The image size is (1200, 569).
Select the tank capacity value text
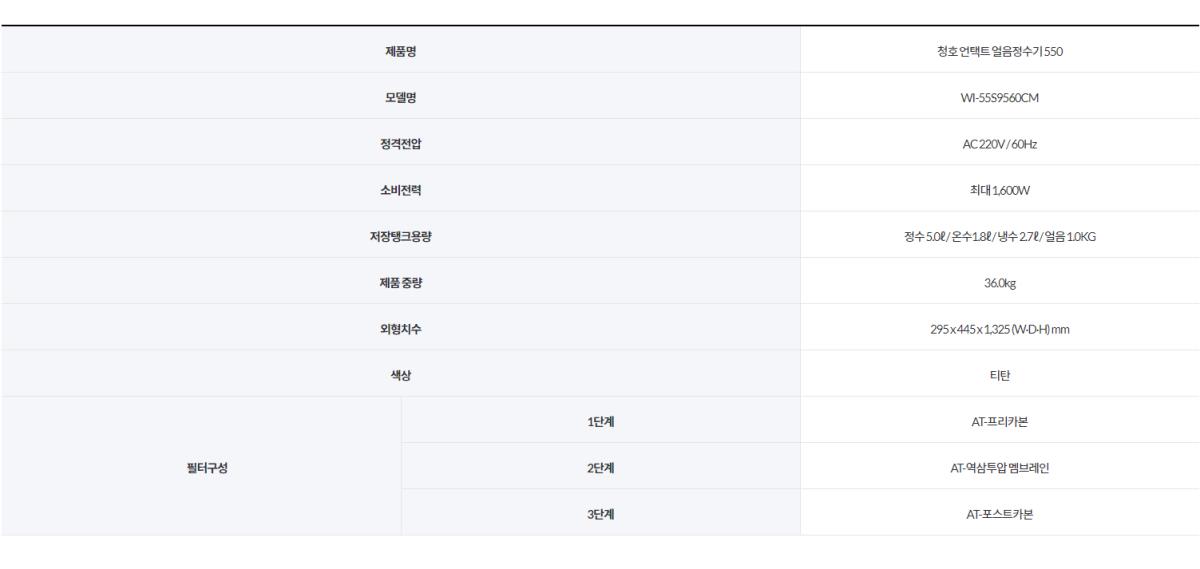tap(999, 237)
